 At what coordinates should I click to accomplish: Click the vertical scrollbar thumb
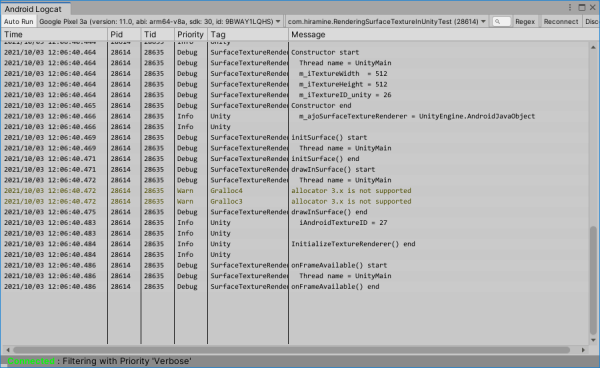pos(593,280)
